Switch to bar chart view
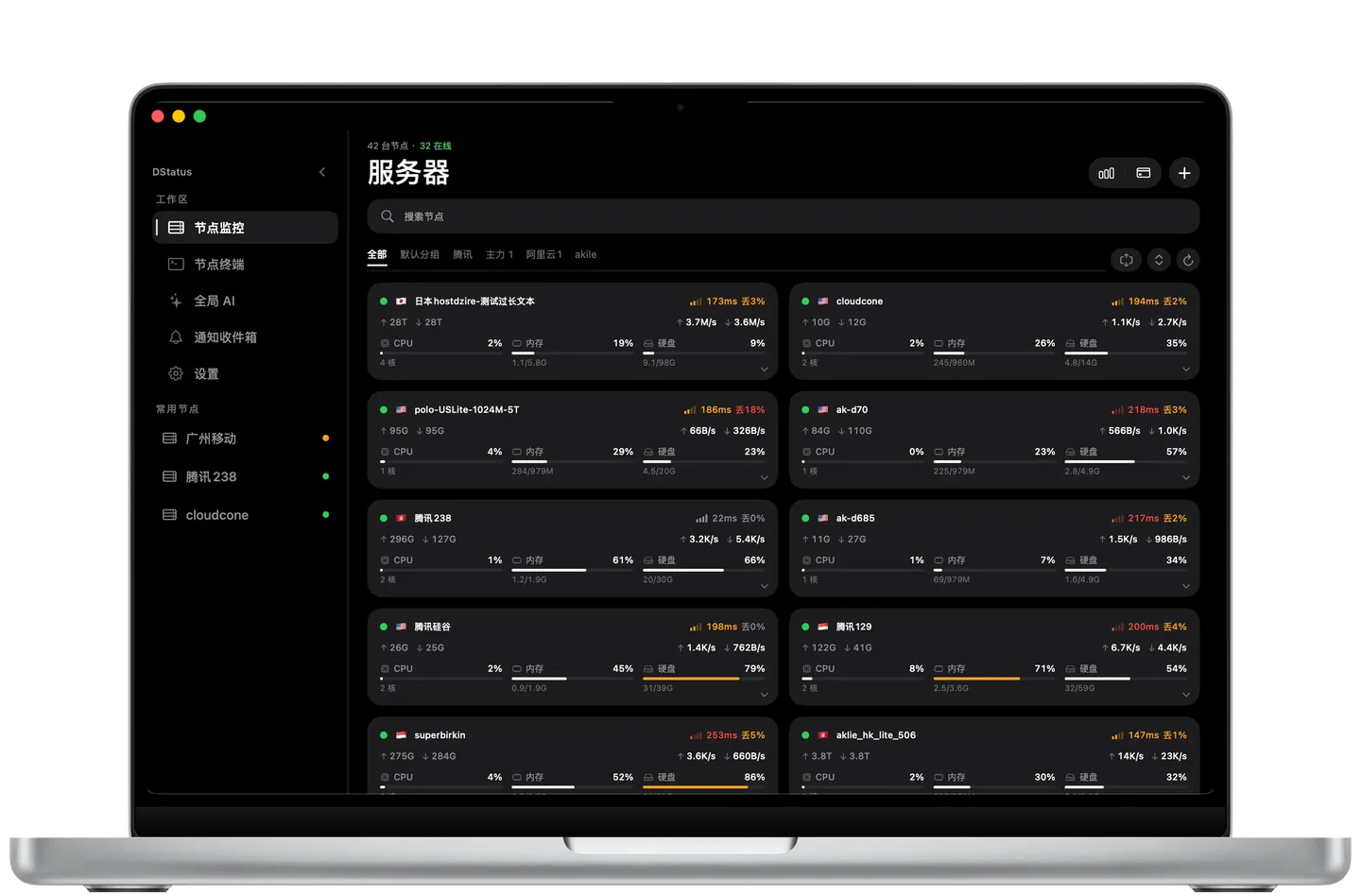Screen dimensions: 1361x896 (x=1107, y=173)
